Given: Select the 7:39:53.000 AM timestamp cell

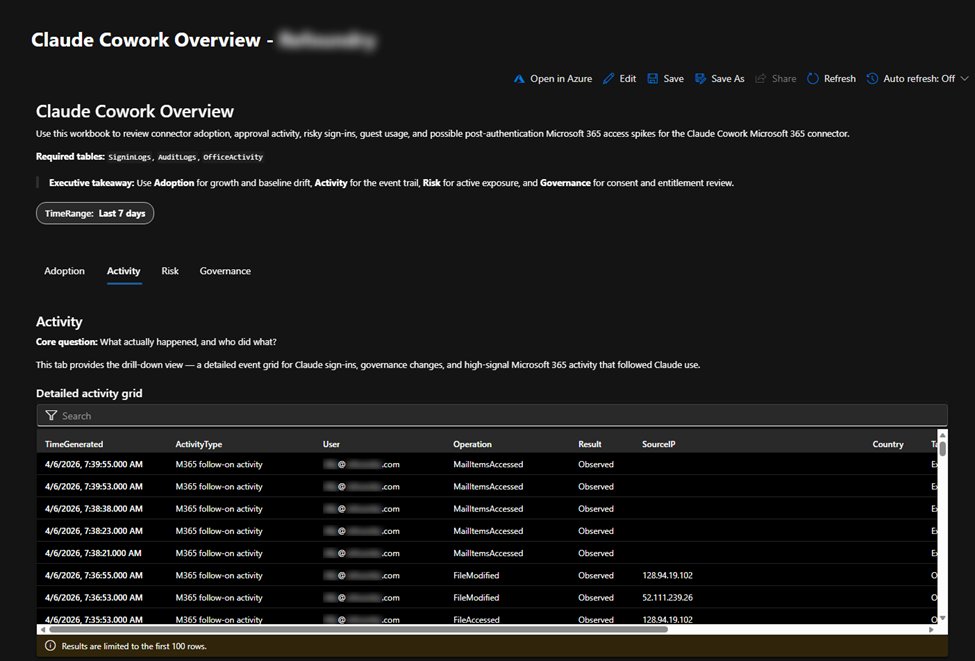Looking at the screenshot, I should coord(93,487).
